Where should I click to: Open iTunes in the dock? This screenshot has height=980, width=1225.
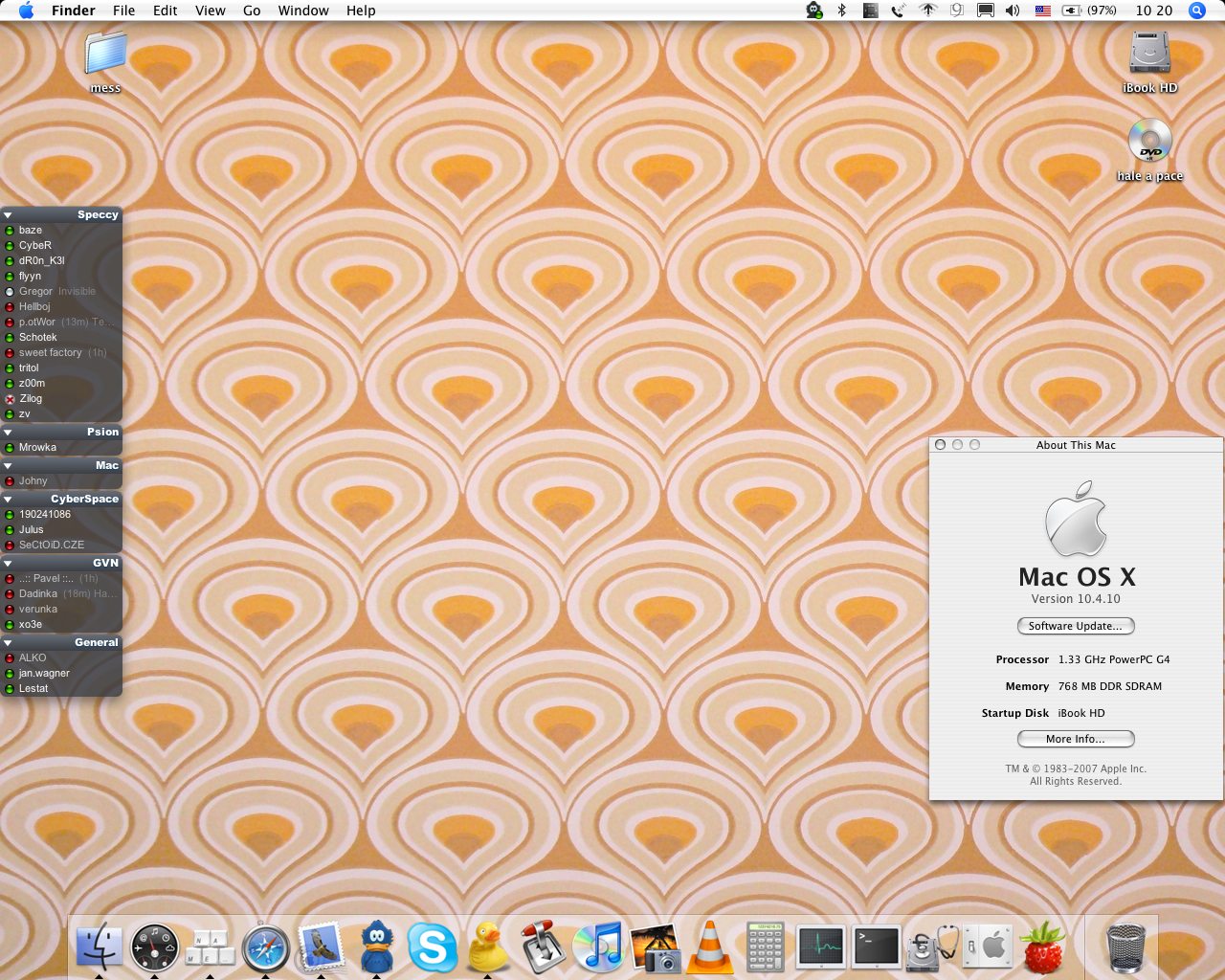[598, 947]
